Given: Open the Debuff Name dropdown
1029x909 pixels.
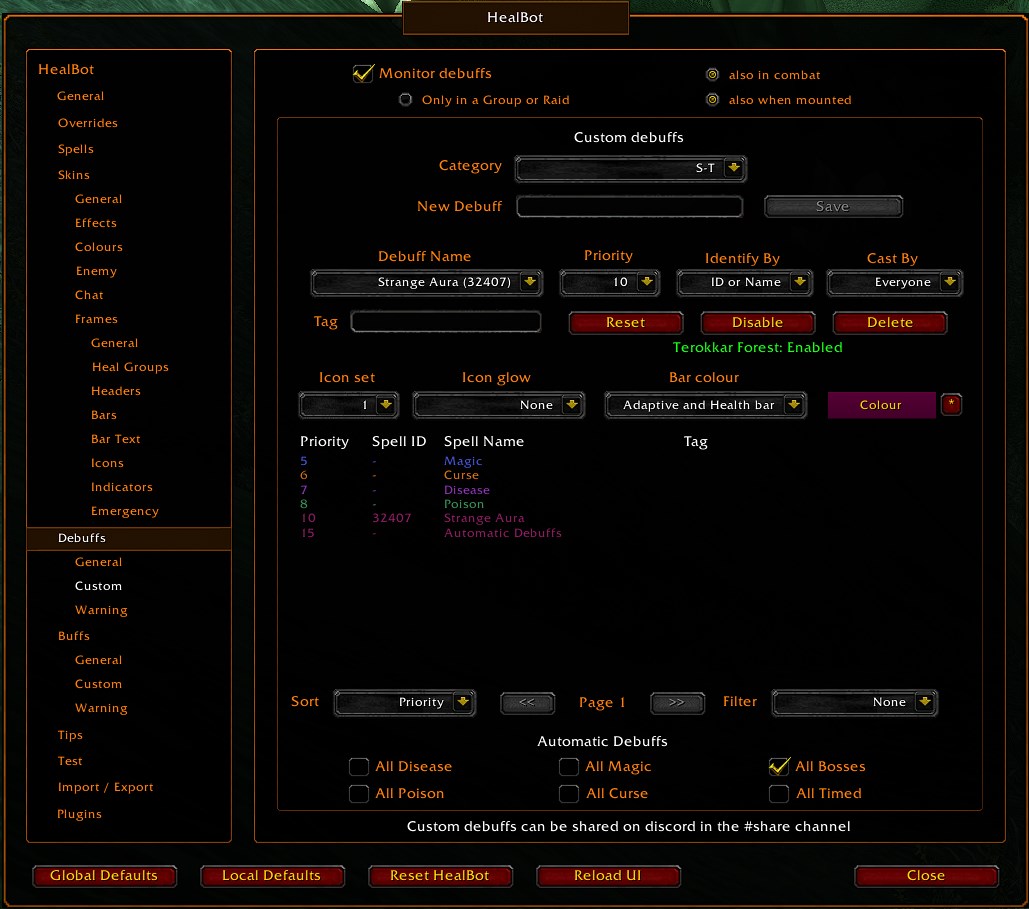Looking at the screenshot, I should [426, 282].
